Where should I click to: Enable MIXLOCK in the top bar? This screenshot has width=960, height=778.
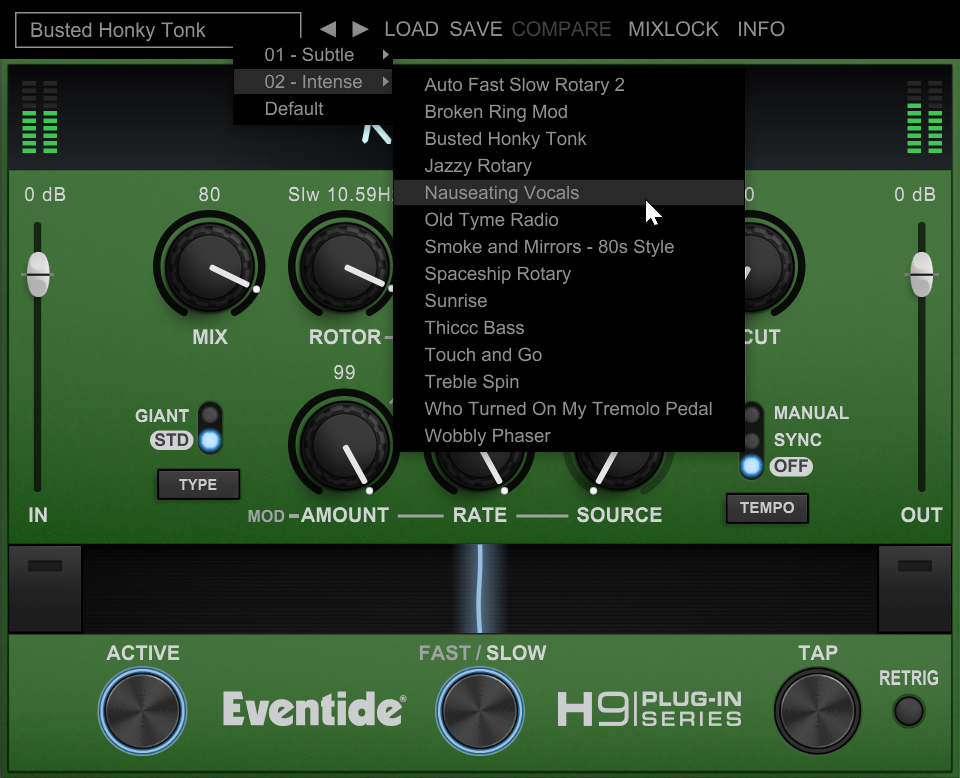pos(673,29)
